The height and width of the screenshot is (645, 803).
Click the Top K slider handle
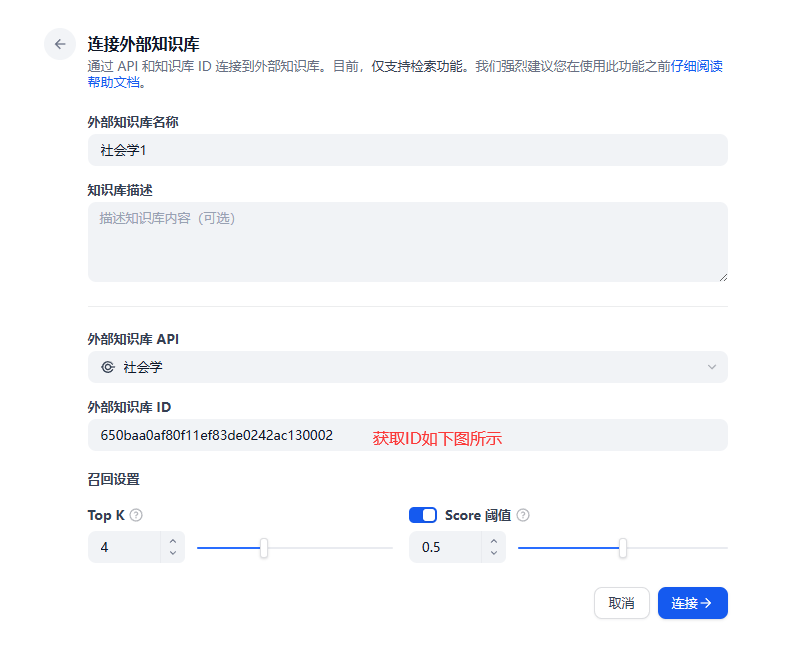[264, 547]
